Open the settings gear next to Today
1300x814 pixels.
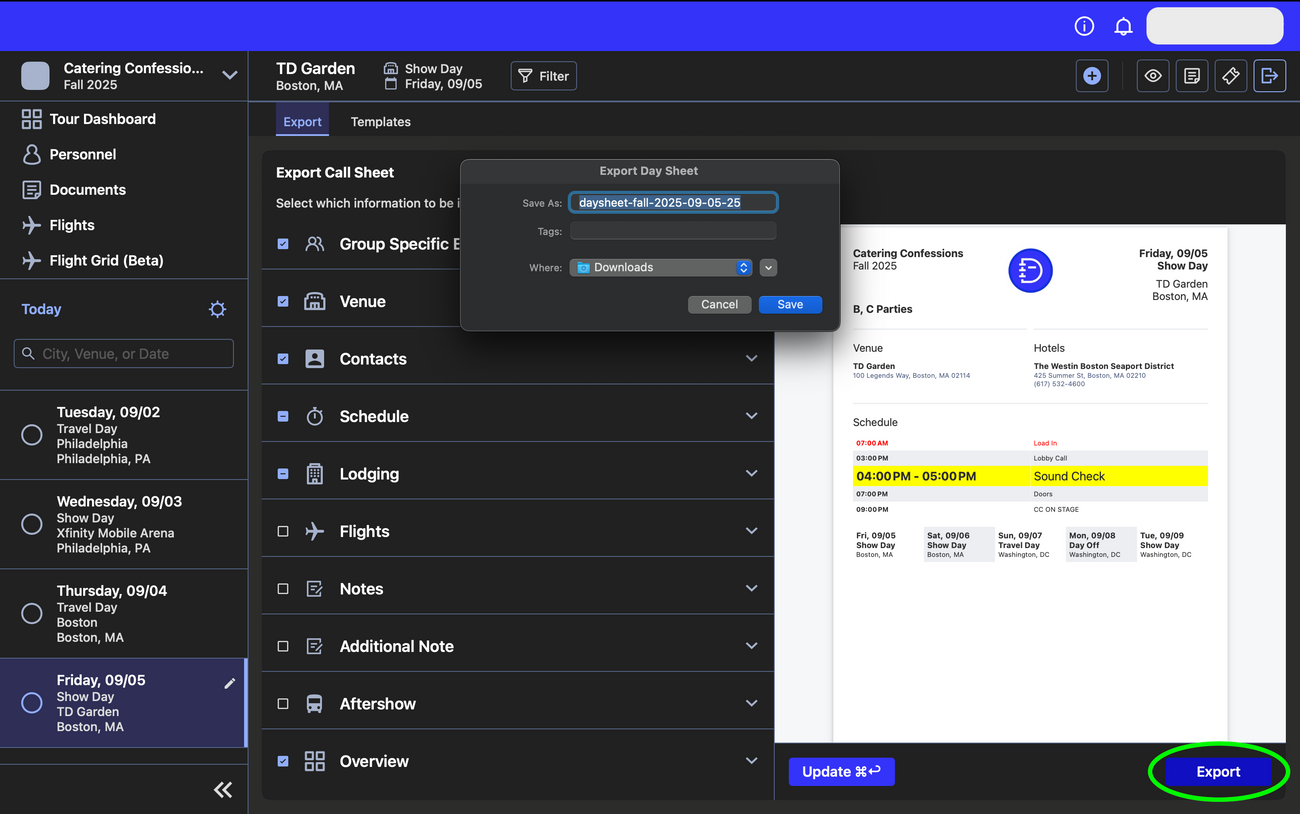pos(217,309)
